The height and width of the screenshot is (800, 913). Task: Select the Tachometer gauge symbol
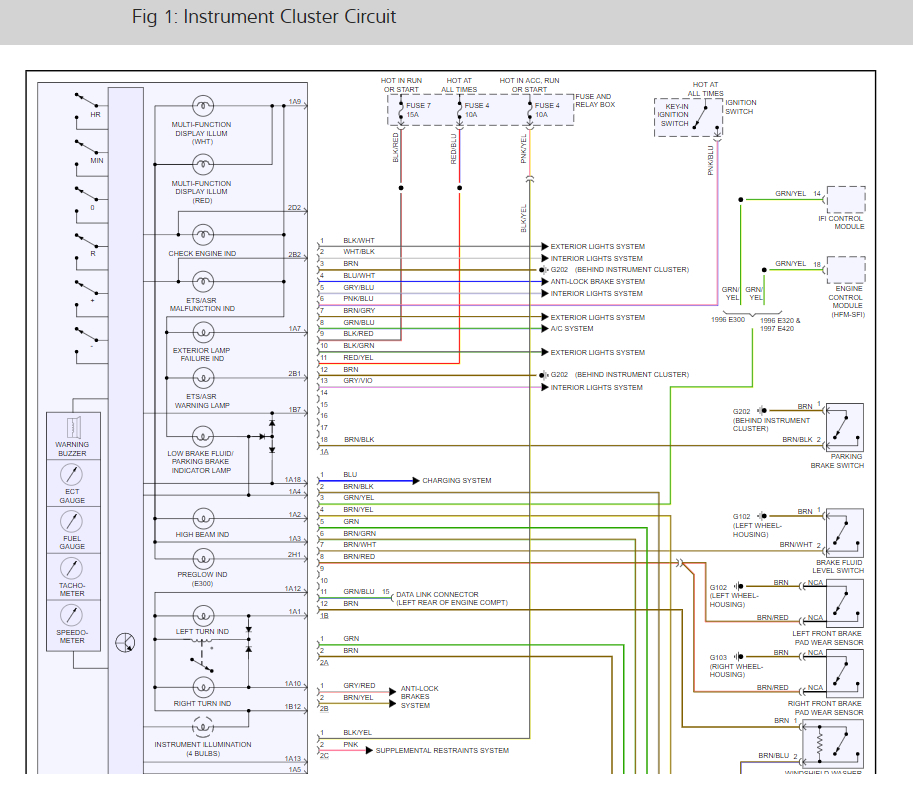[72, 568]
